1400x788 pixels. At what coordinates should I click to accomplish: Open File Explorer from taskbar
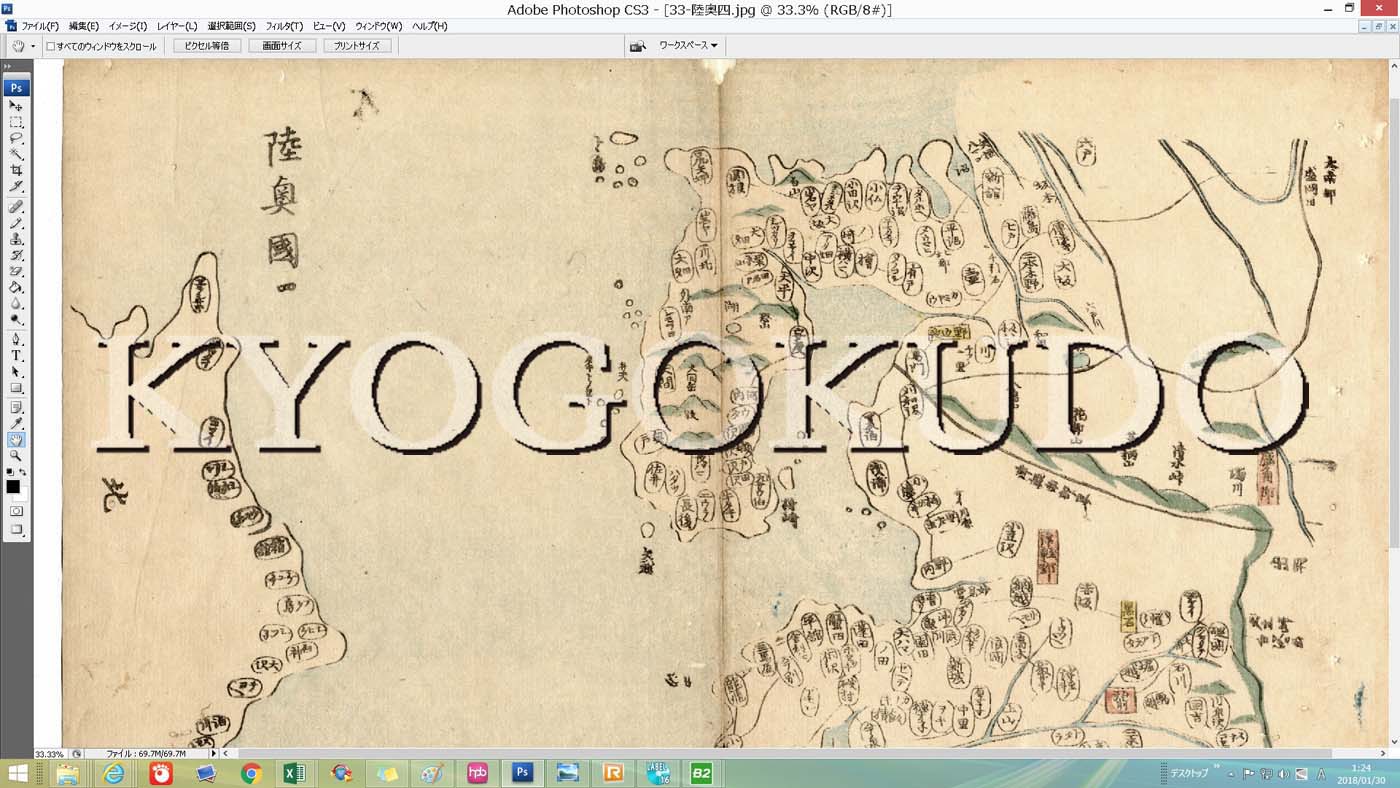coord(68,773)
